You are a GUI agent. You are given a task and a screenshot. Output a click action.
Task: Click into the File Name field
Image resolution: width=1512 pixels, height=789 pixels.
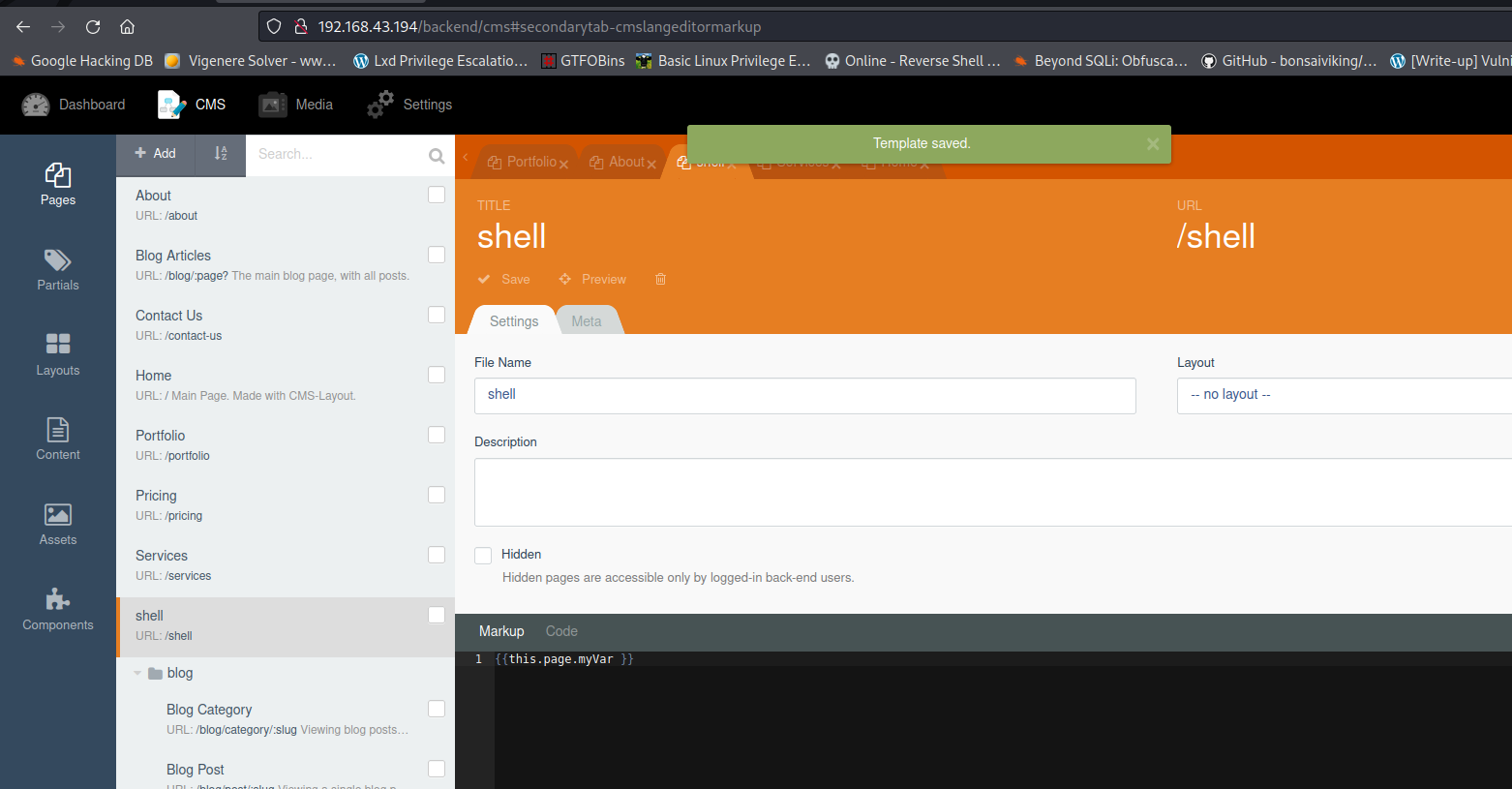(x=804, y=395)
